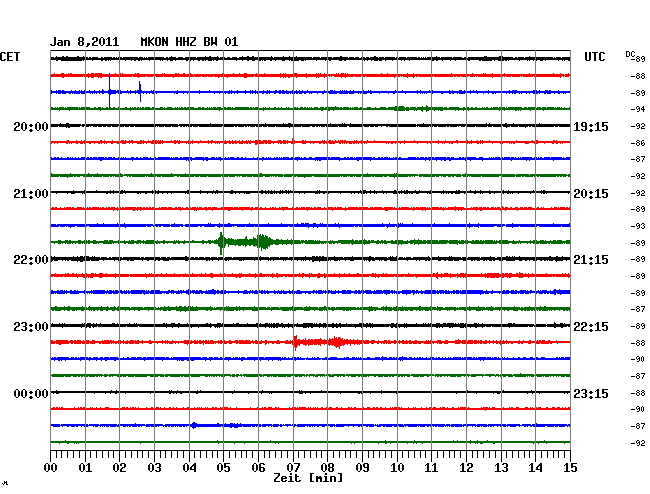This screenshot has height=494, width=650.
Task: Click minute tick label 05
Action: [223, 468]
